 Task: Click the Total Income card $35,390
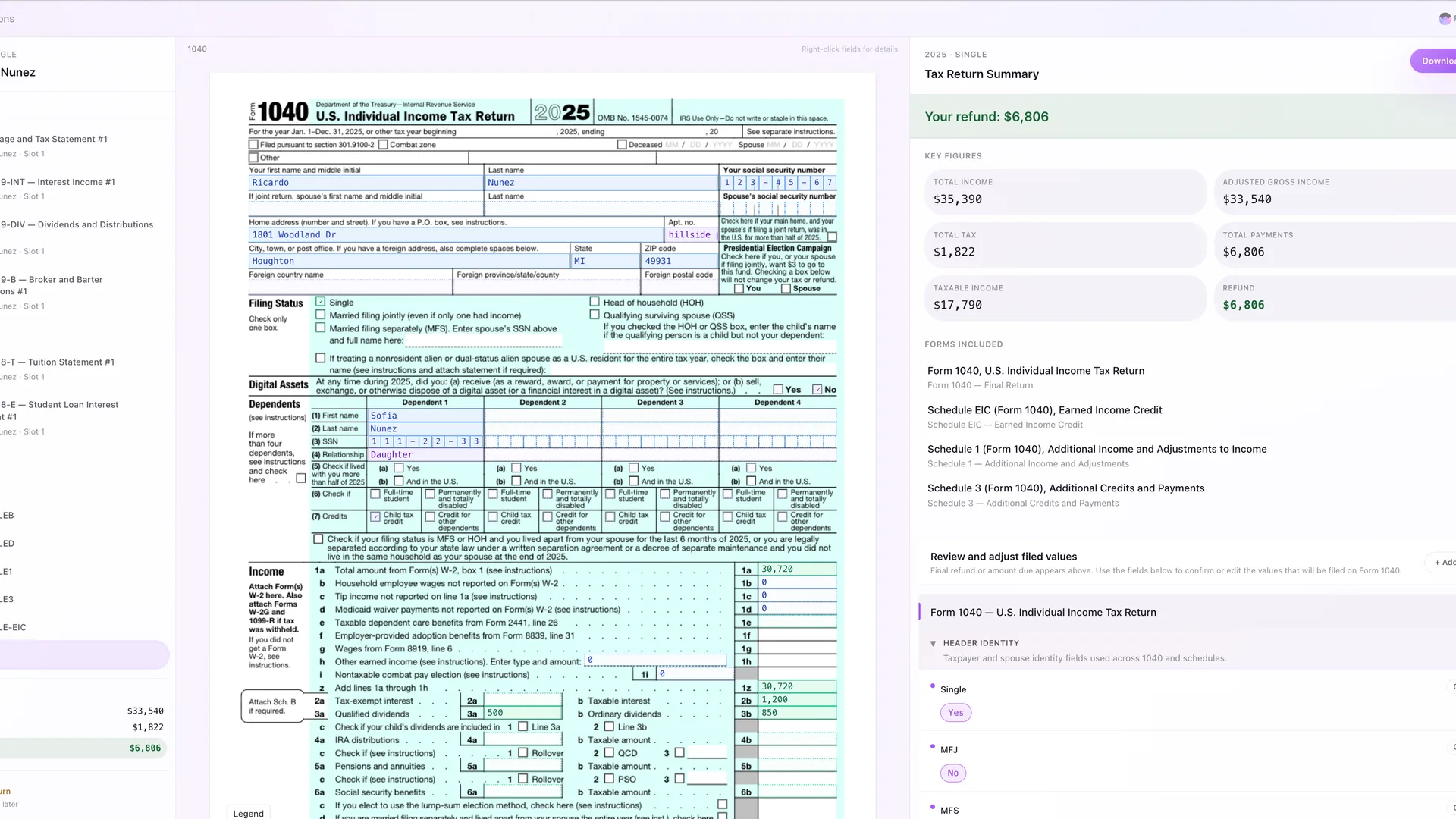1065,192
